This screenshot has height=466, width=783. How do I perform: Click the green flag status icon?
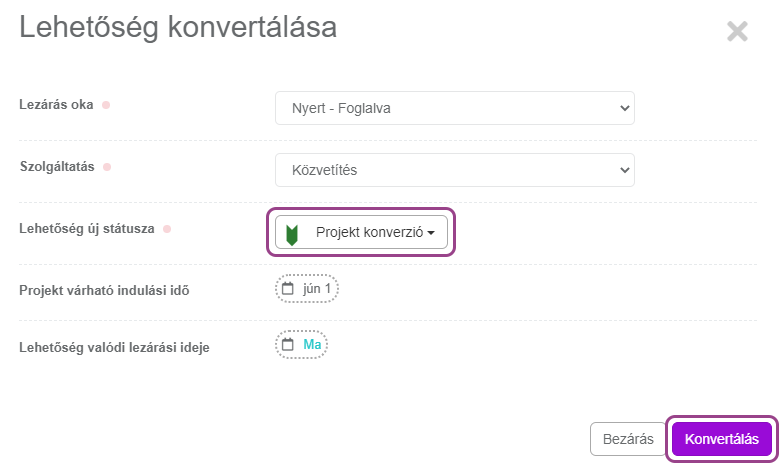pyautogui.click(x=292, y=233)
